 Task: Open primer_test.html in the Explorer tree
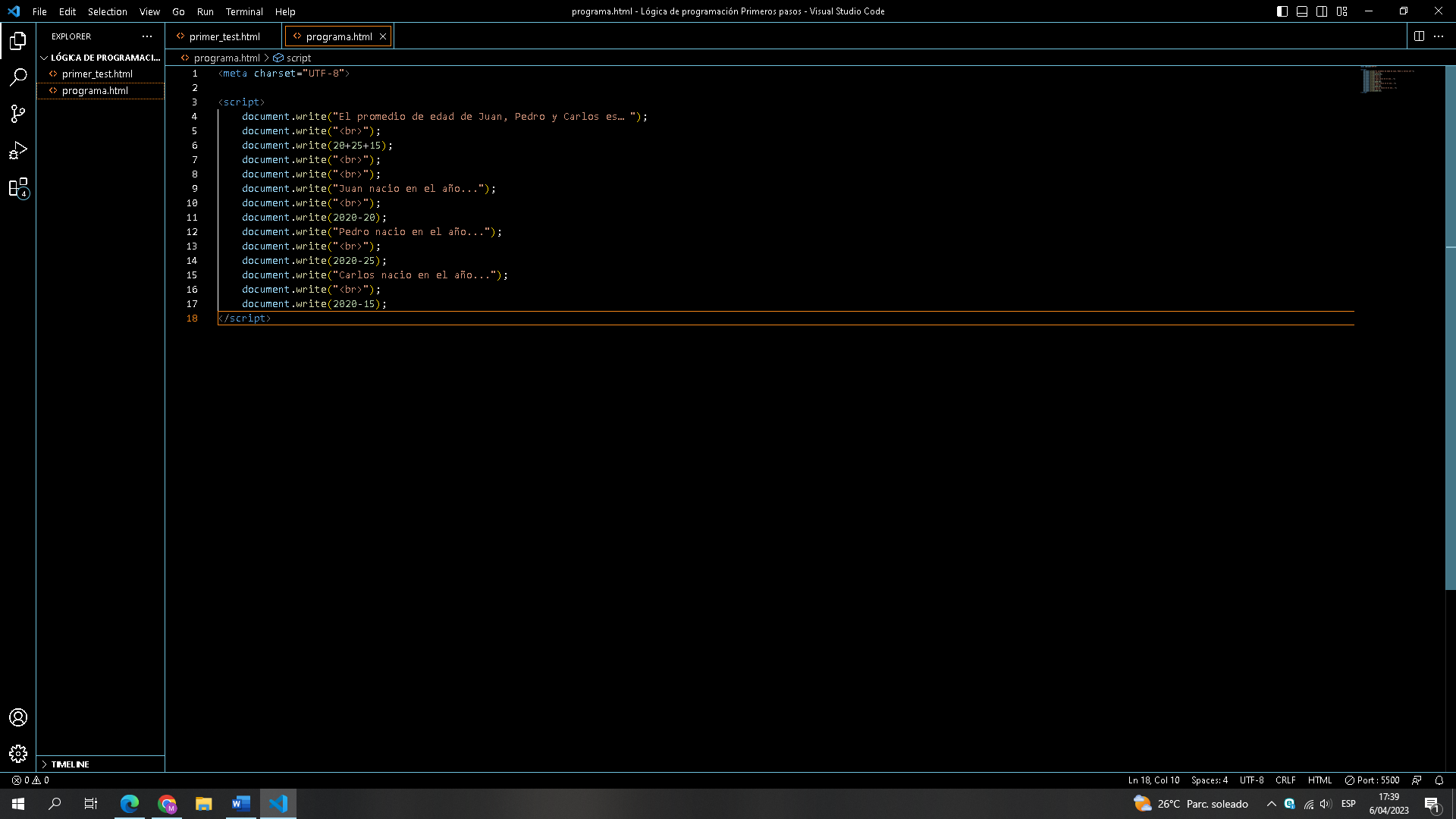101,74
